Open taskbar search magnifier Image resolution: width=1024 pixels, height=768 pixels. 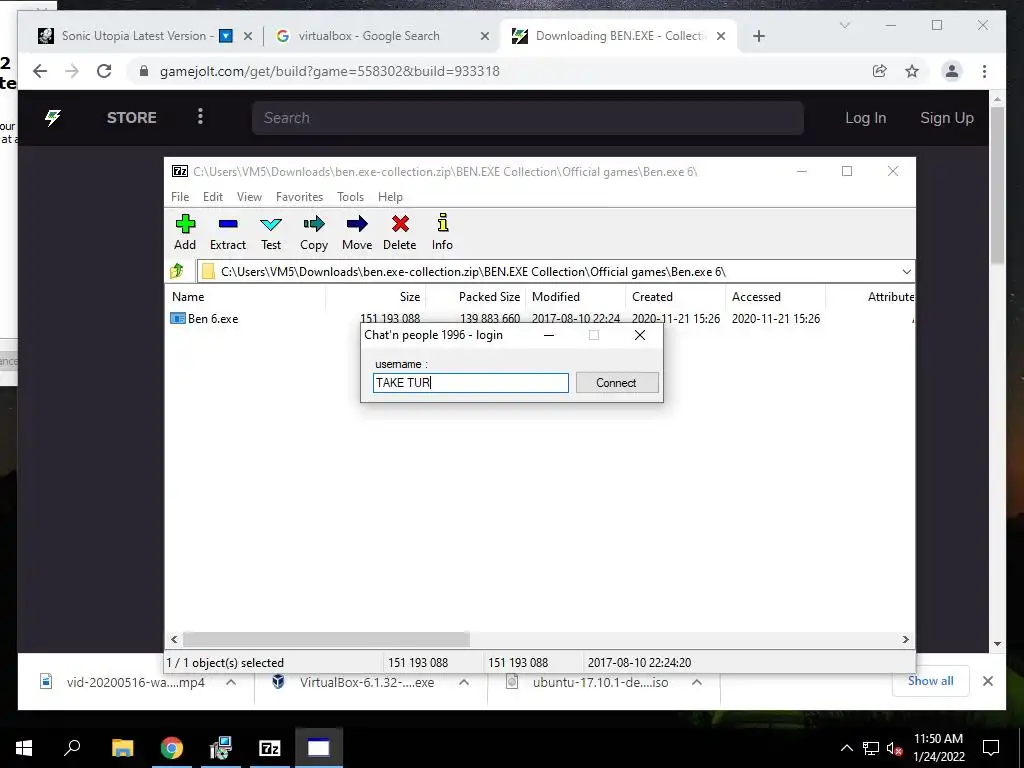[72, 748]
